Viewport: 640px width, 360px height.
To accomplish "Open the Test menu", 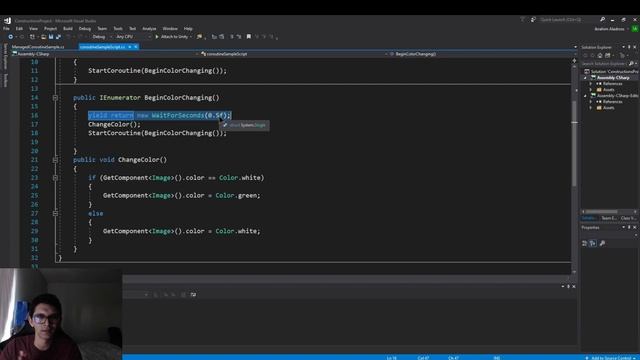I will (x=132, y=29).
